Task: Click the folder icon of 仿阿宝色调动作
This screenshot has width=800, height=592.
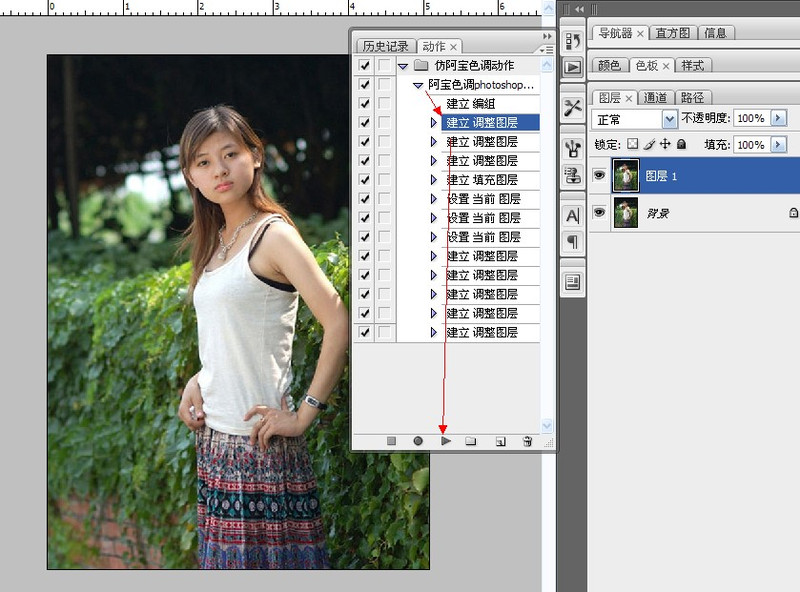Action: coord(421,65)
